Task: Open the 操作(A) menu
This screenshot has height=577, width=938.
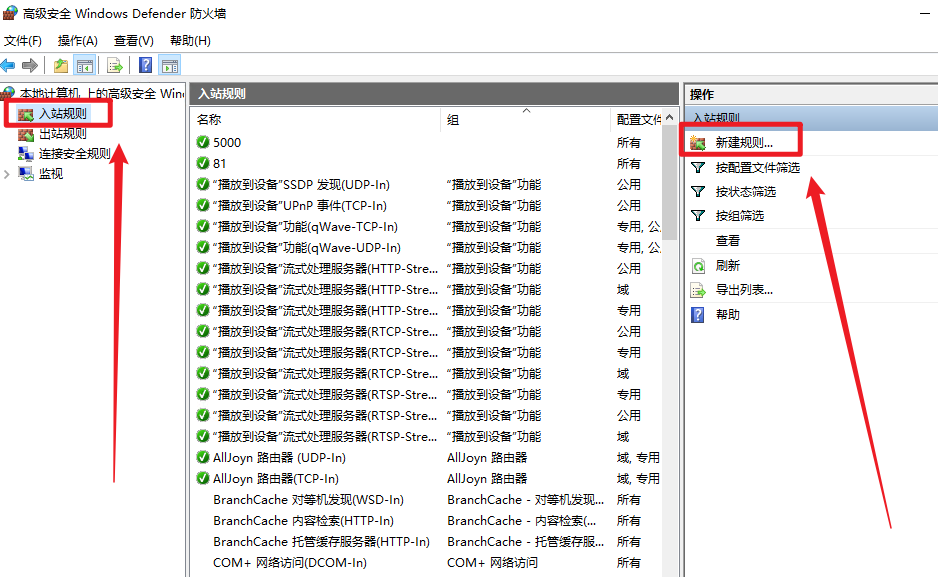Action: [78, 41]
